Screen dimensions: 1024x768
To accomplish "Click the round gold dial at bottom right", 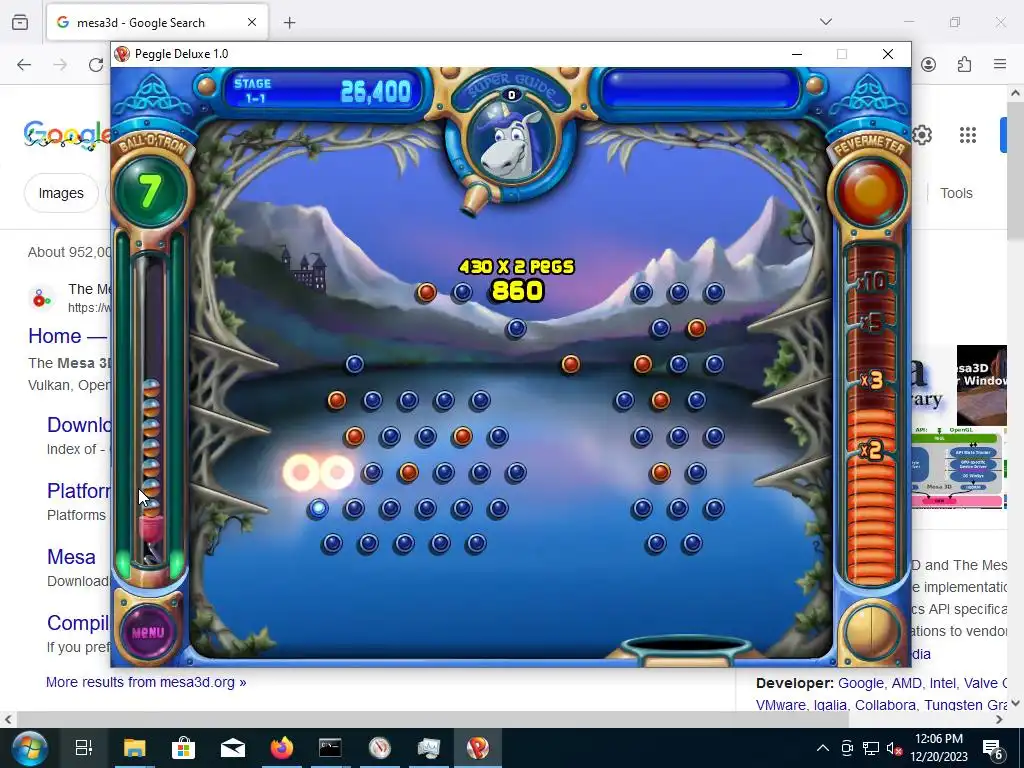I will (870, 632).
